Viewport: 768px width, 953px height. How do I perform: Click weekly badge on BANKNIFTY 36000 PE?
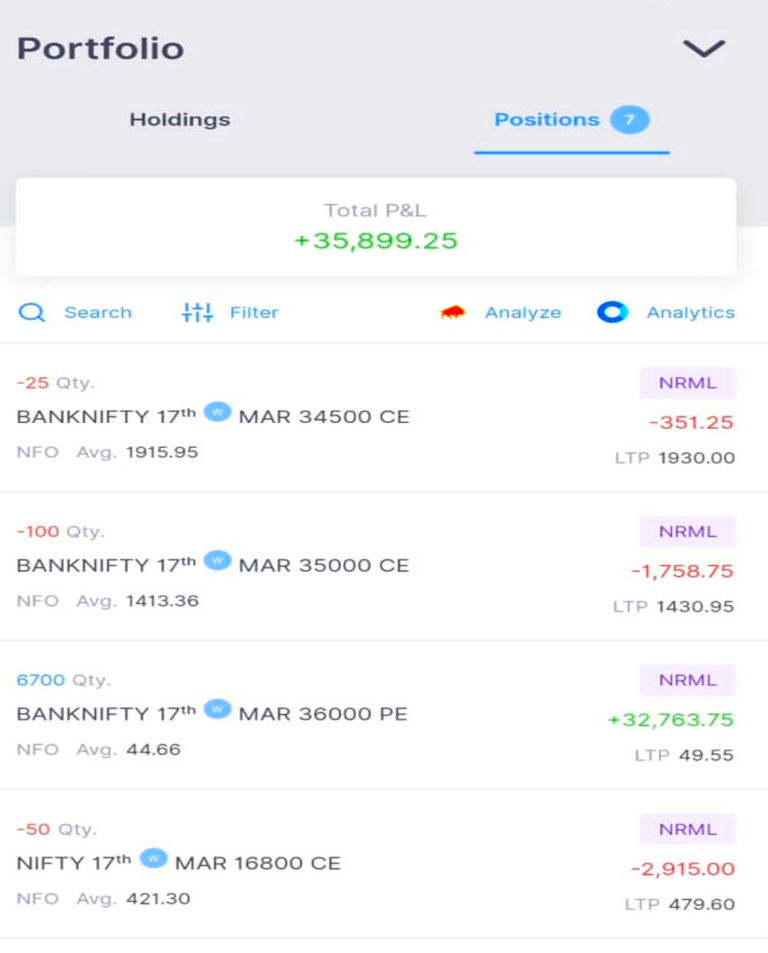pos(217,709)
